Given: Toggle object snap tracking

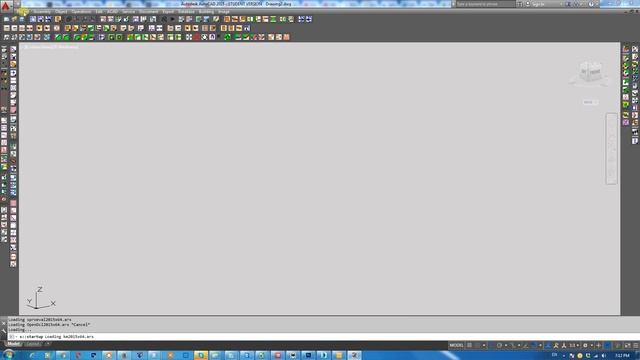Looking at the screenshot, I should pos(526,345).
